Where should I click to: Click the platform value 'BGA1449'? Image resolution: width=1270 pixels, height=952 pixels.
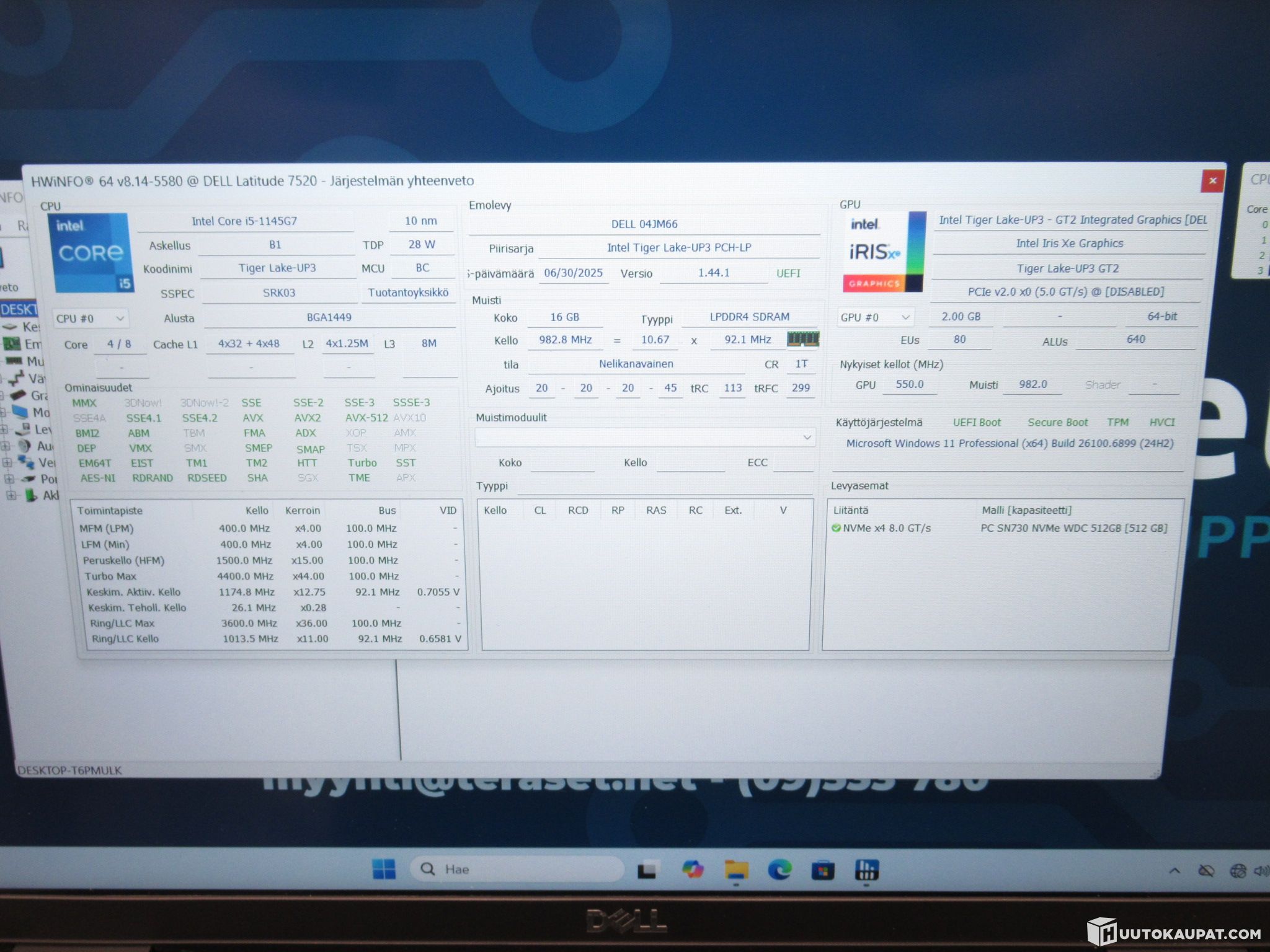click(x=329, y=317)
